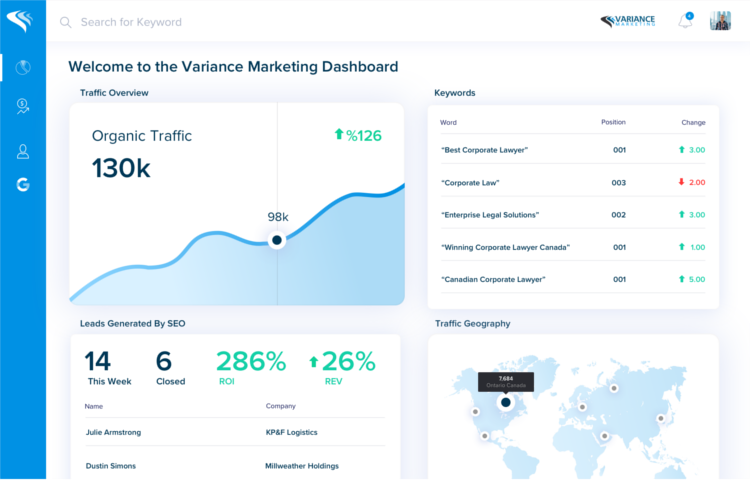Click the 14 This Week stat
This screenshot has width=750, height=480.
(x=109, y=368)
